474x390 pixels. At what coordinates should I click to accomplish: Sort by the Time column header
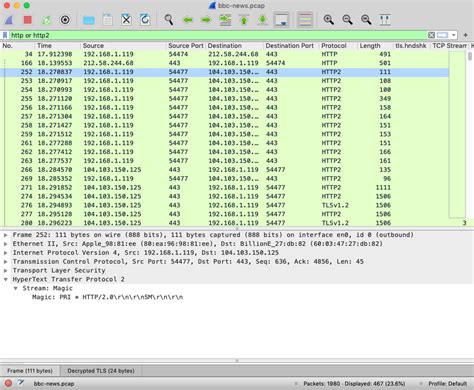click(x=57, y=46)
